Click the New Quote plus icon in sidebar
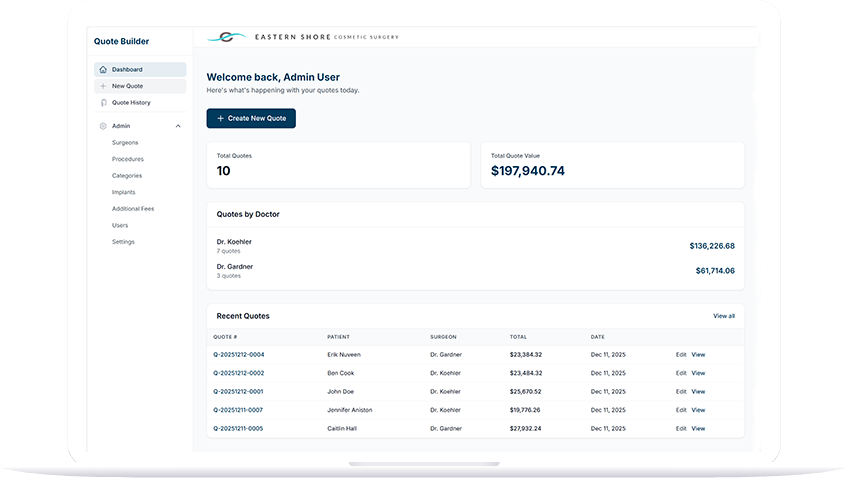 [x=103, y=86]
